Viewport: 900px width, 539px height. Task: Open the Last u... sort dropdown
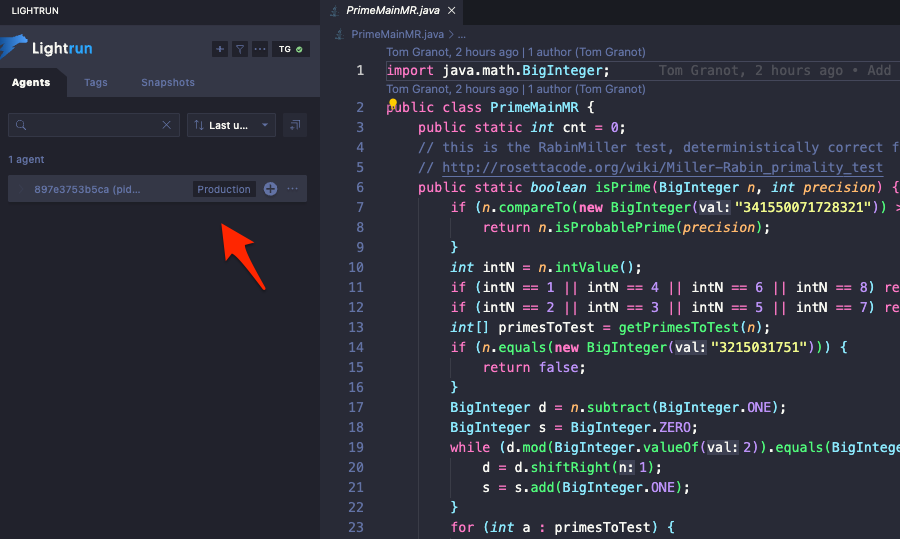(x=231, y=125)
